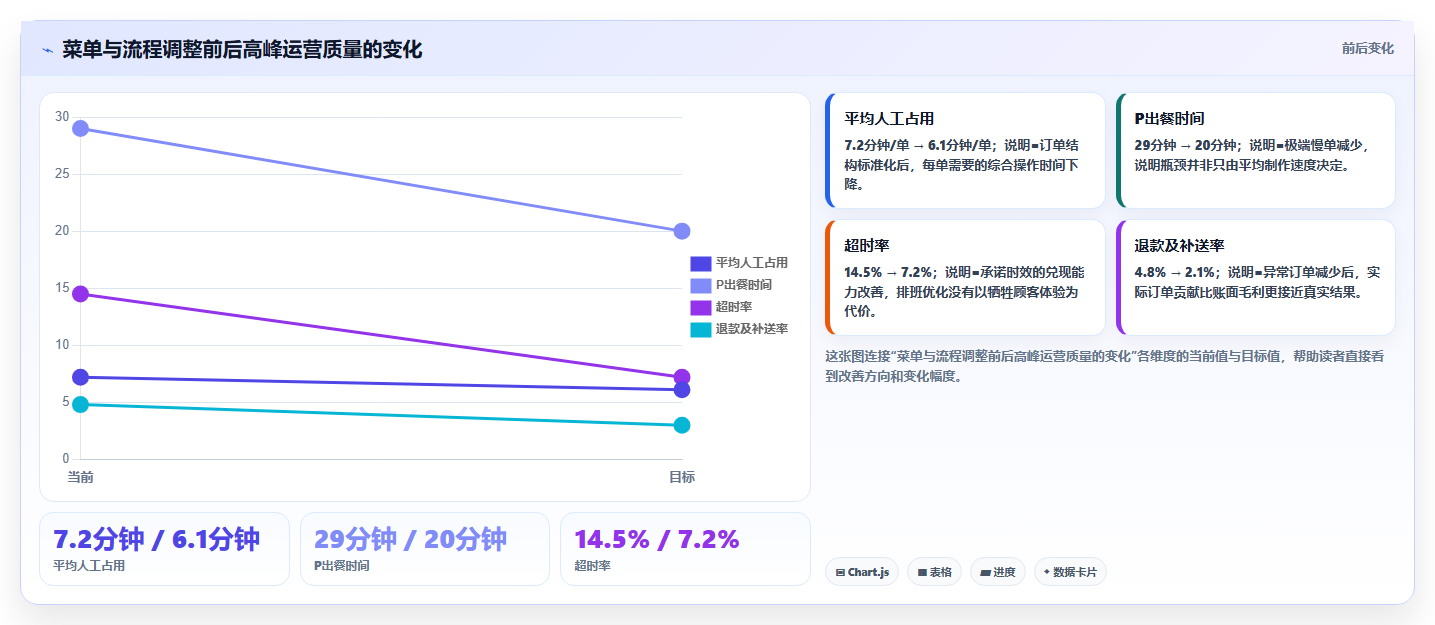Click the 表格 tag

(x=934, y=572)
